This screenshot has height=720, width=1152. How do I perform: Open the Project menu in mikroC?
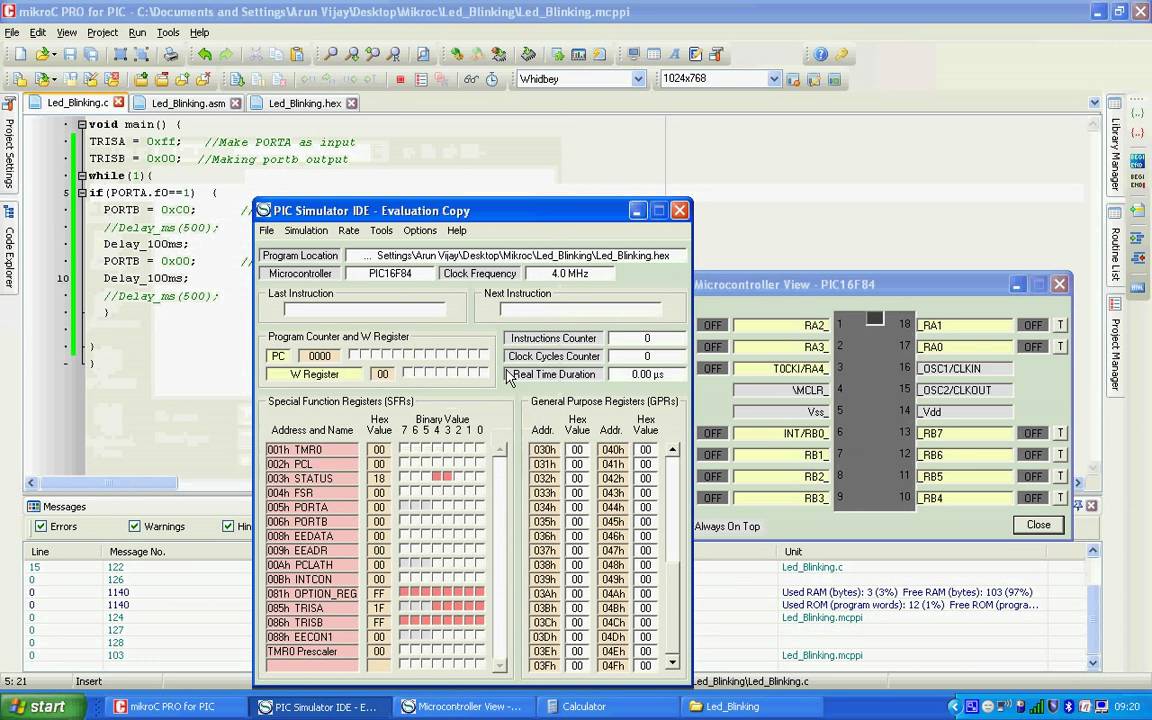102,32
